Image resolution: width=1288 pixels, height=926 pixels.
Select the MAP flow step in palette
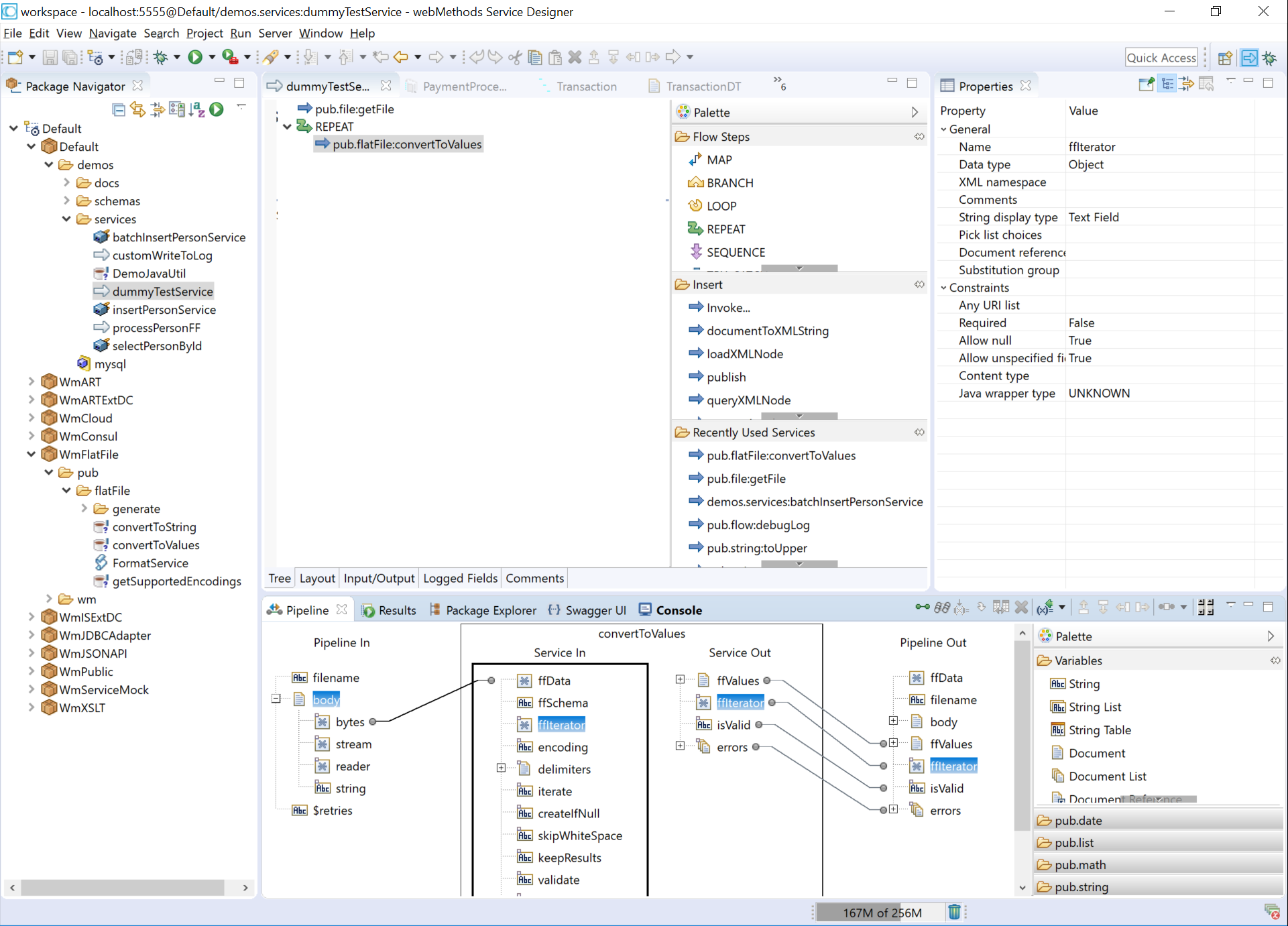[719, 160]
